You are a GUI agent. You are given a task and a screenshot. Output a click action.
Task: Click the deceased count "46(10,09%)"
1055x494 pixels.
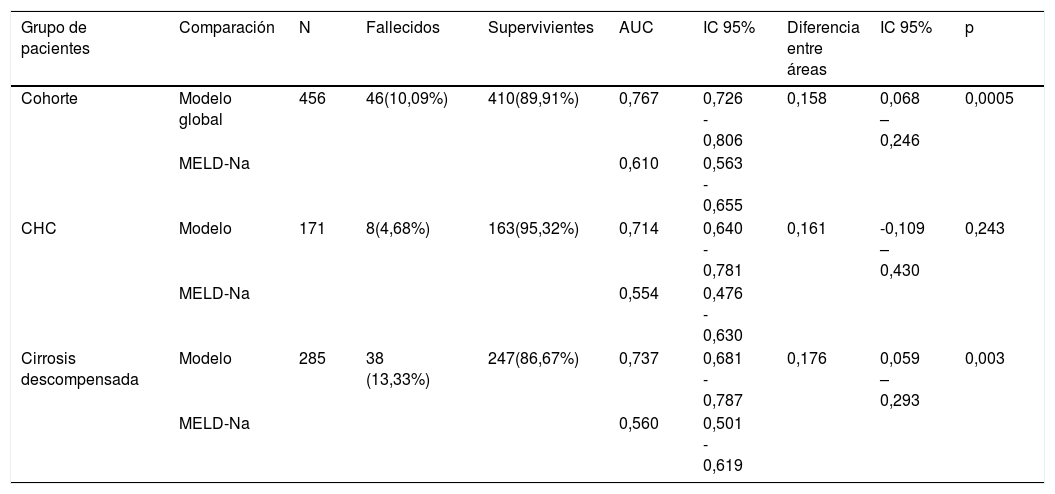click(406, 99)
